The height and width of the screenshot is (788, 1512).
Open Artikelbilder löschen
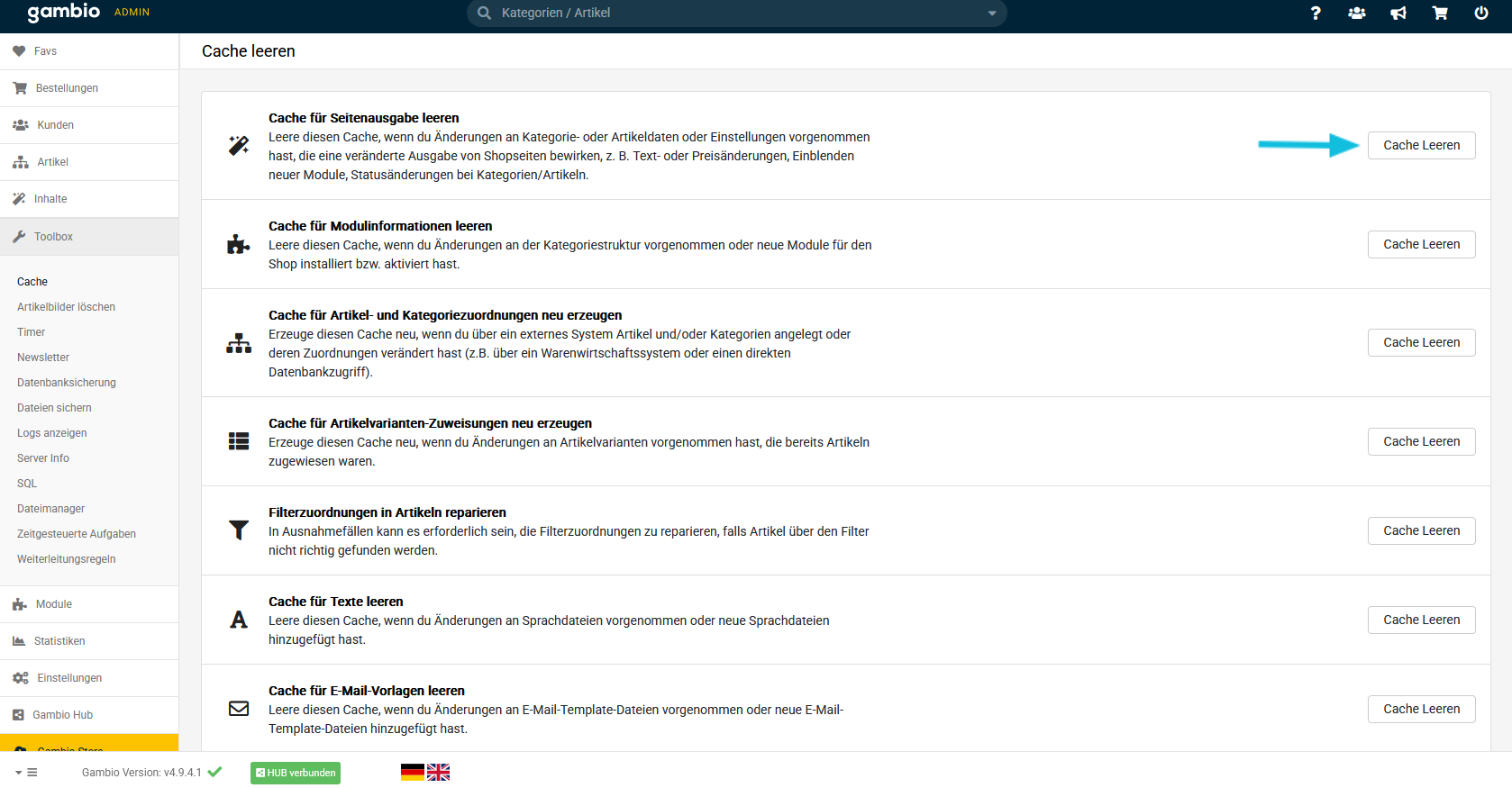pyautogui.click(x=66, y=307)
